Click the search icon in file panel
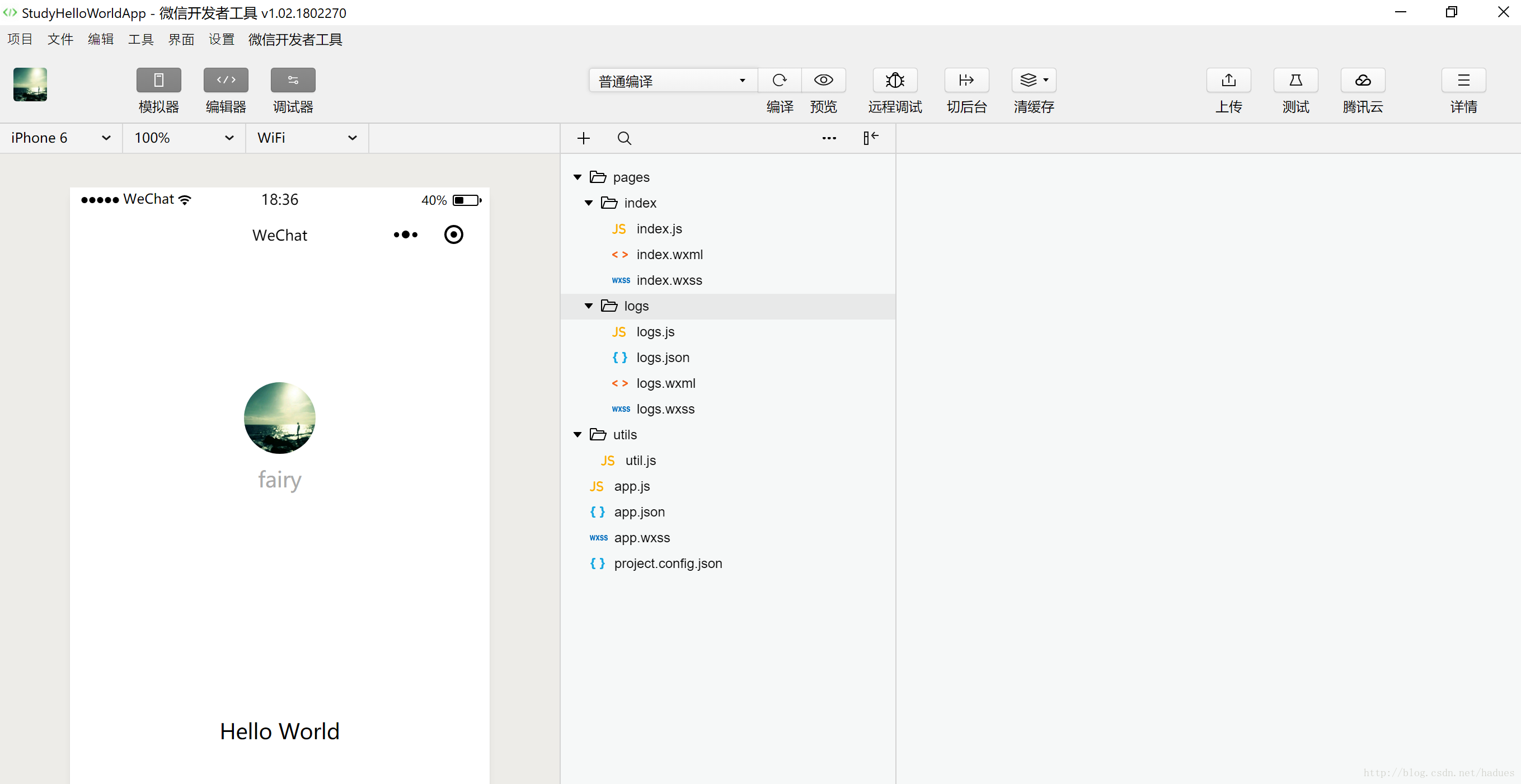Image resolution: width=1521 pixels, height=784 pixels. pos(624,138)
